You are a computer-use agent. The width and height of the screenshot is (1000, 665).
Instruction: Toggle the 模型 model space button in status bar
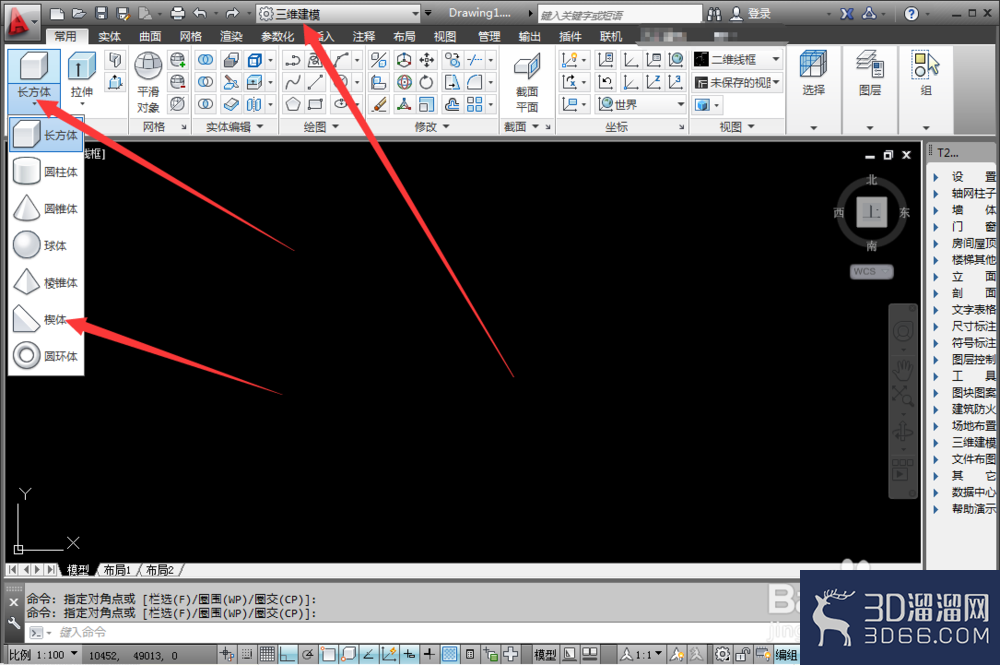(x=545, y=655)
